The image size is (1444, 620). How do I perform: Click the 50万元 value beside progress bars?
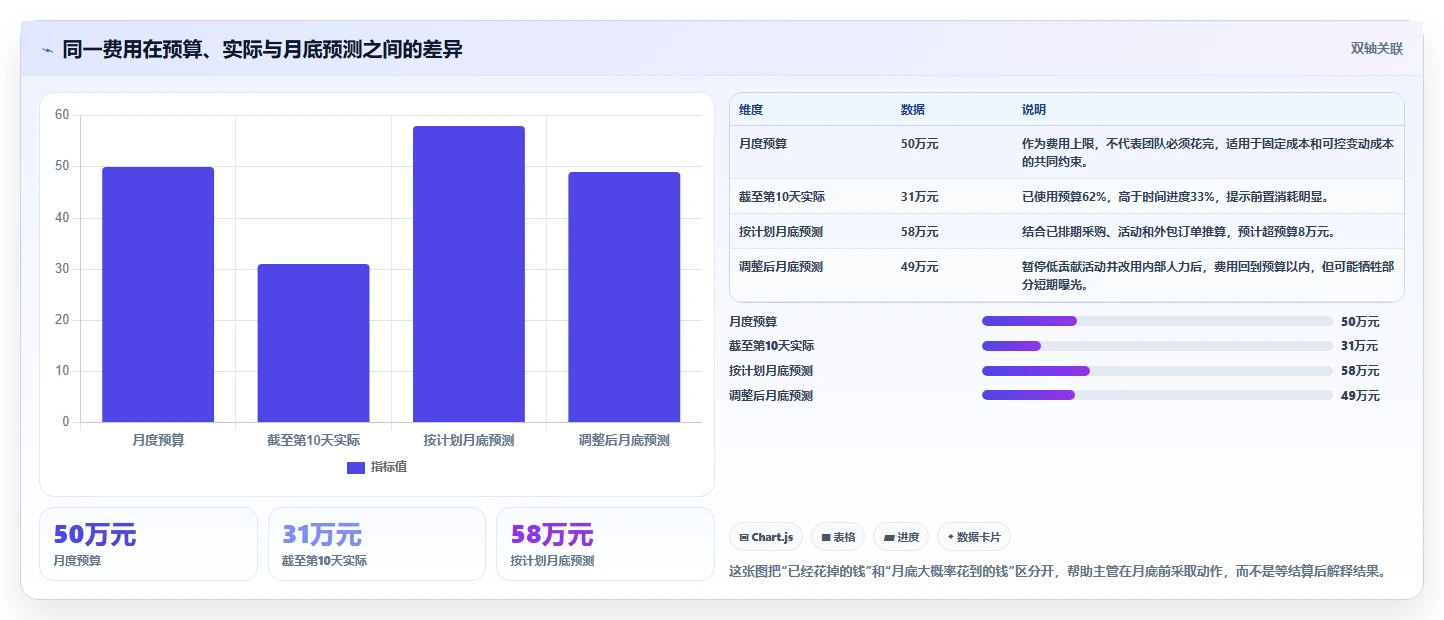[1360, 322]
